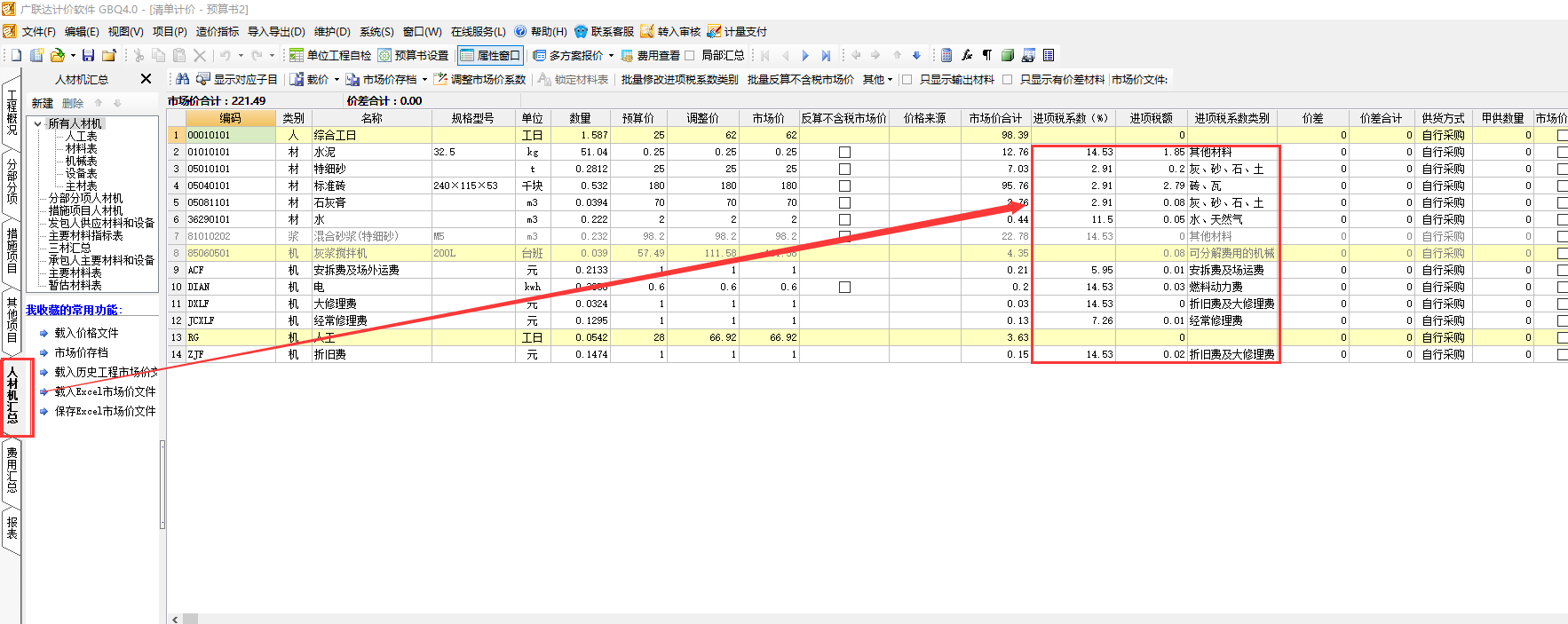Open the 编辑(E) menu
This screenshot has height=624, width=1568.
point(82,31)
